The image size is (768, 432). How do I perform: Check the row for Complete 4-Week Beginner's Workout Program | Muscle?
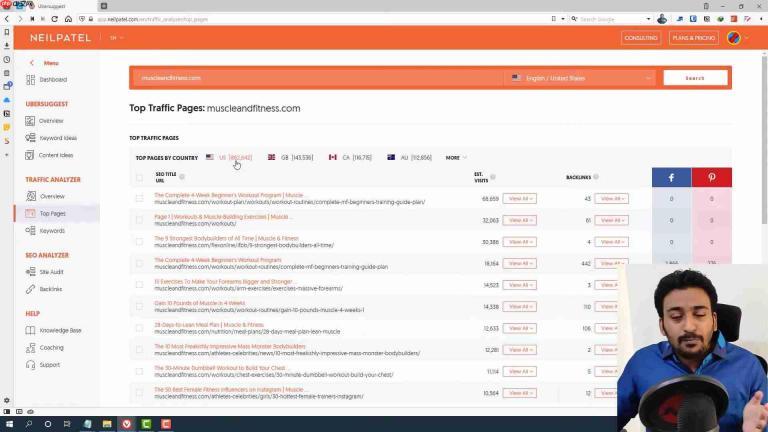click(x=140, y=198)
